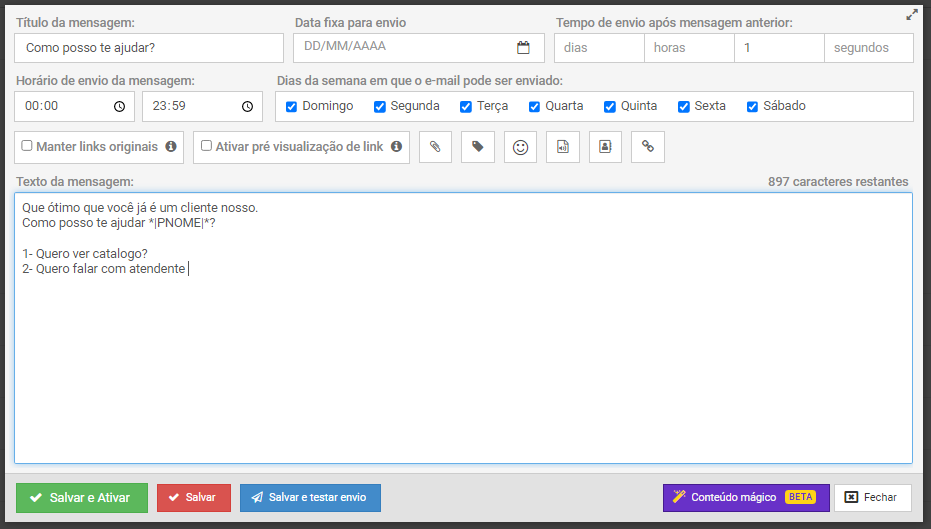This screenshot has width=931, height=529.
Task: Uncheck the Domingo checkbox
Action: tap(292, 106)
